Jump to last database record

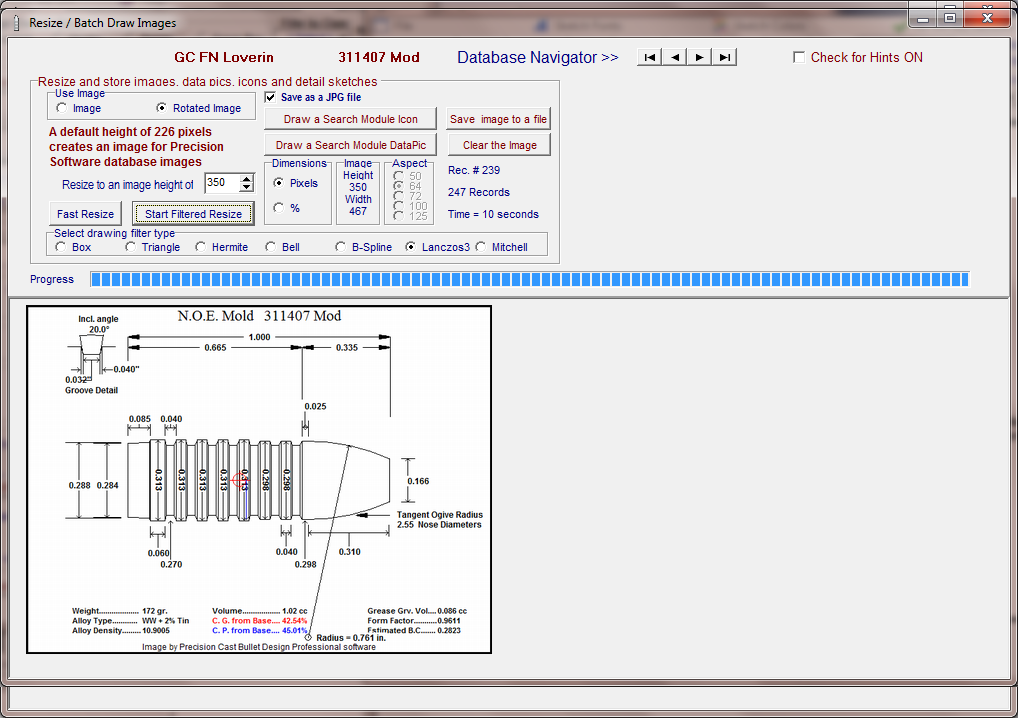(x=724, y=57)
